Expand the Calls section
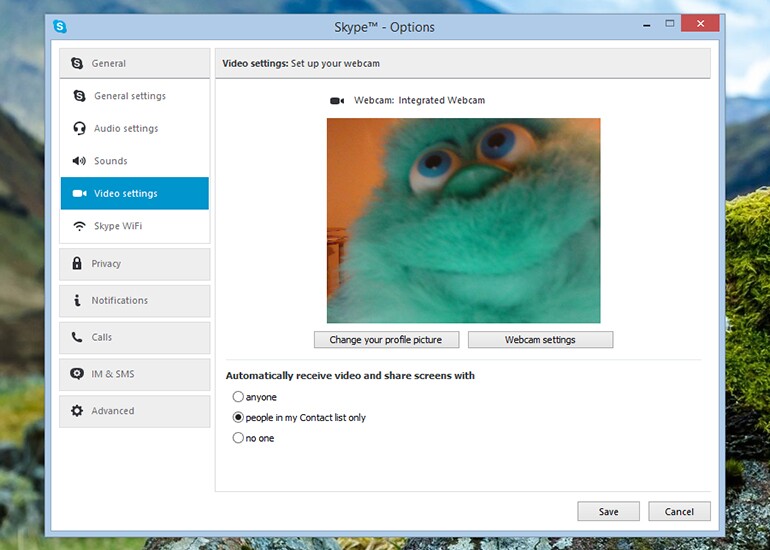The image size is (770, 550). pyautogui.click(x=135, y=337)
